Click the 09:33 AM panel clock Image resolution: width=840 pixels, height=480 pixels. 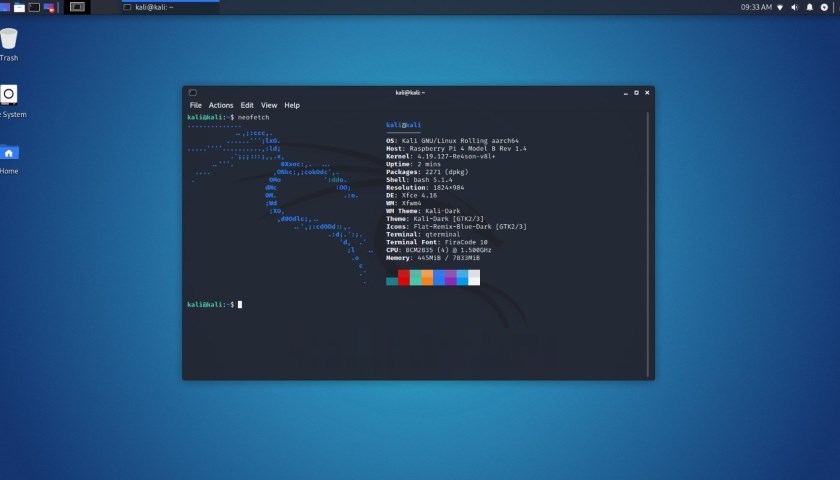point(756,8)
